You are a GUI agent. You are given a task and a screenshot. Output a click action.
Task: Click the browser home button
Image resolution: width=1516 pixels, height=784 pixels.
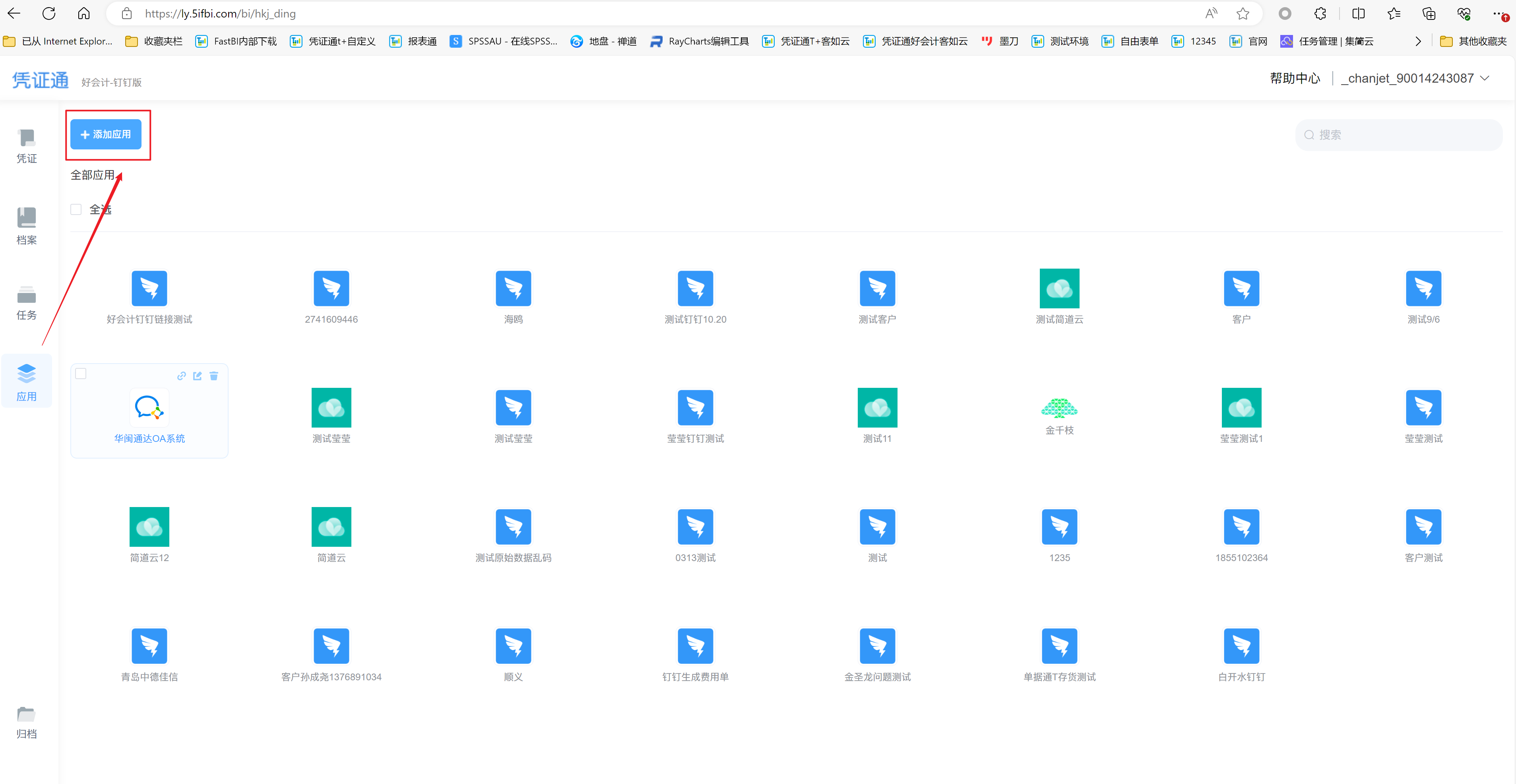[x=84, y=14]
